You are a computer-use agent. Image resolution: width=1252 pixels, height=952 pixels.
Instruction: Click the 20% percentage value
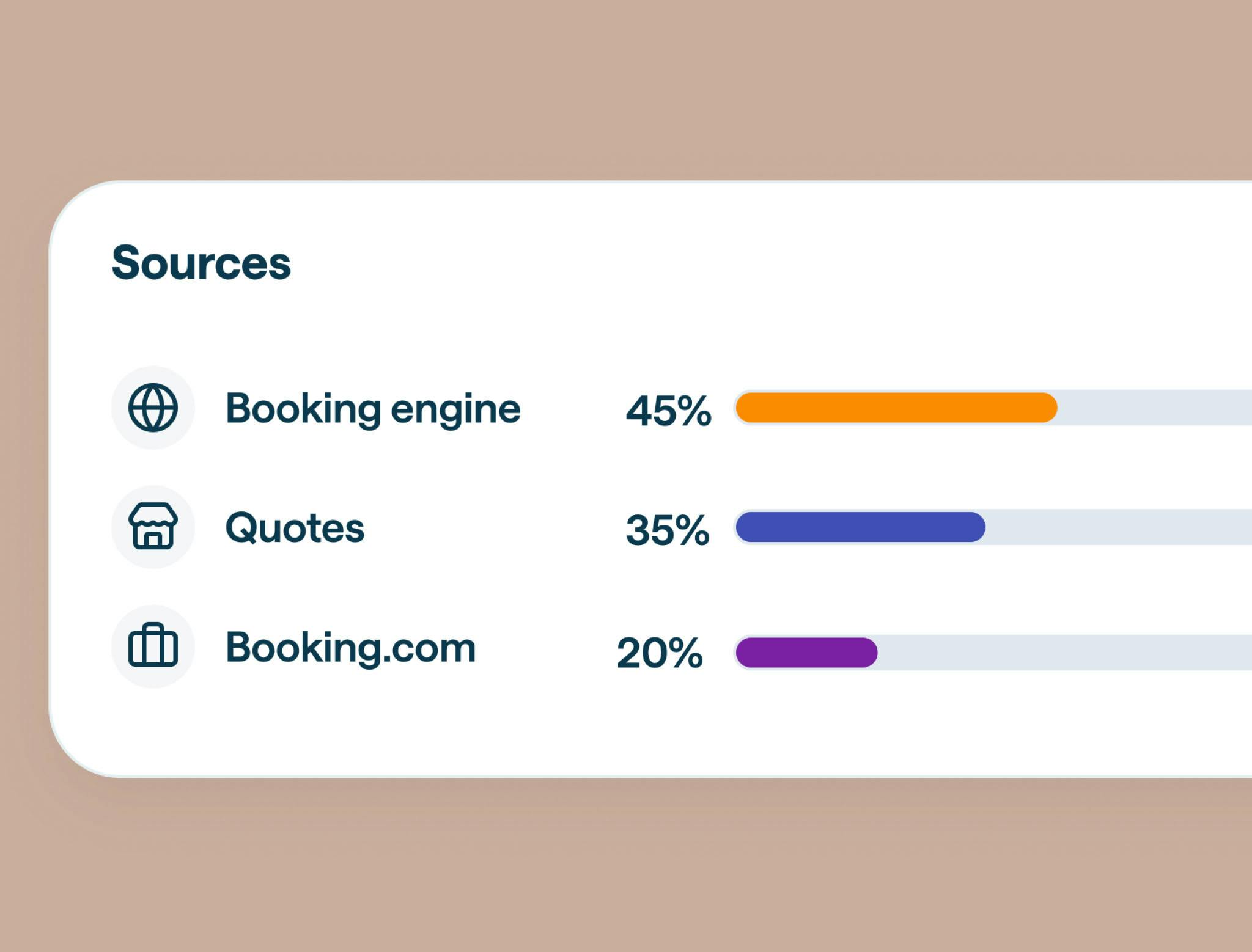tap(660, 653)
